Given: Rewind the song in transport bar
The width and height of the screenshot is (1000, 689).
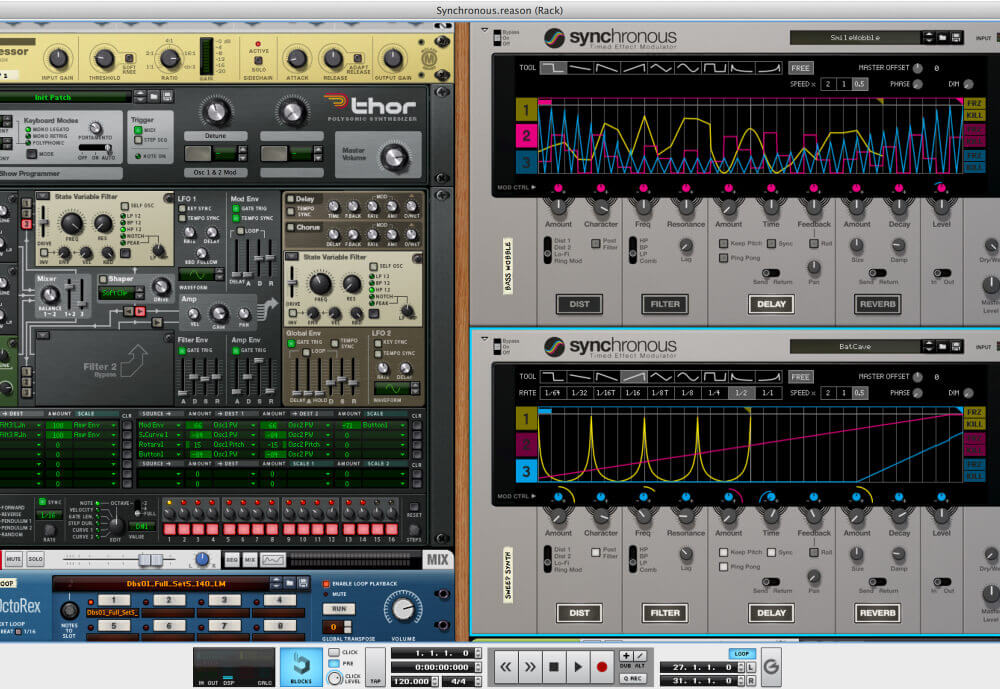Looking at the screenshot, I should click(x=505, y=667).
